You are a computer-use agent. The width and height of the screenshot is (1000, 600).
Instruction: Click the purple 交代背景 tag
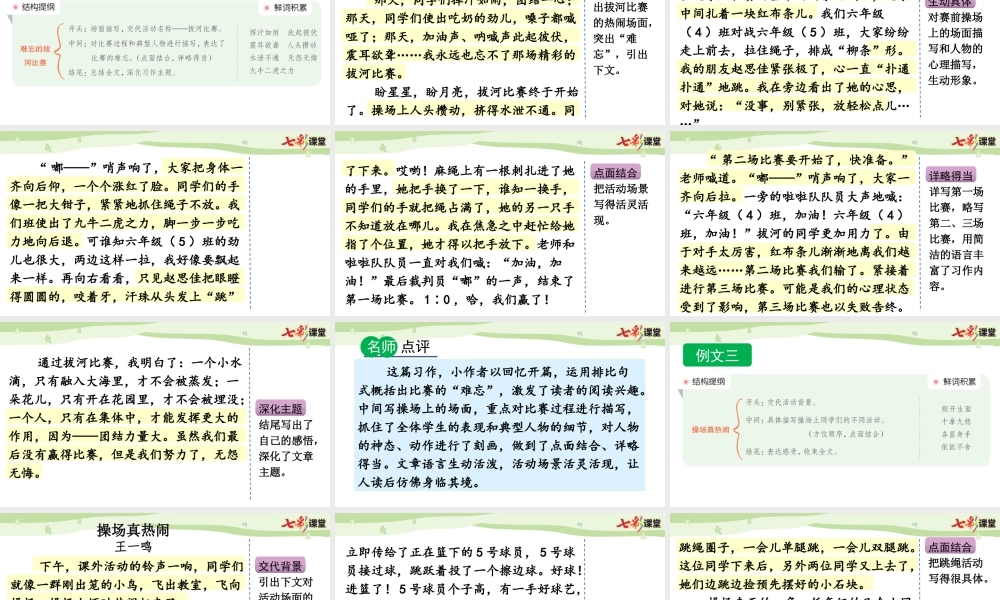281,566
